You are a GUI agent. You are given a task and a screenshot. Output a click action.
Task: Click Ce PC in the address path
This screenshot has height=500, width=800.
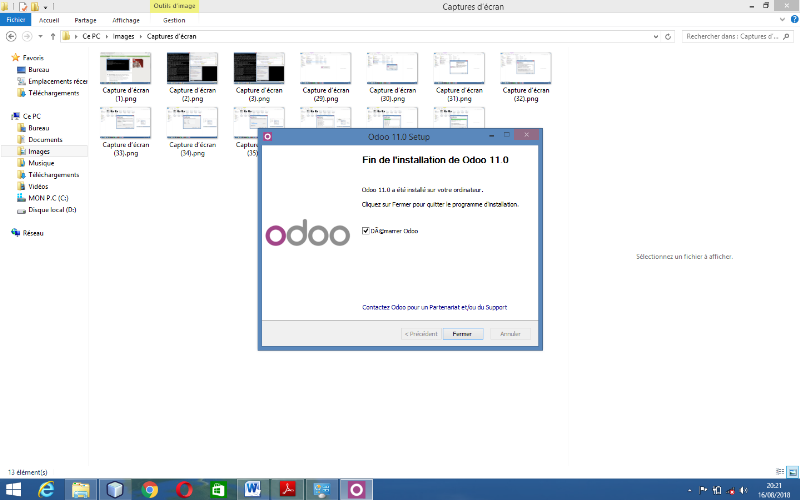point(91,36)
